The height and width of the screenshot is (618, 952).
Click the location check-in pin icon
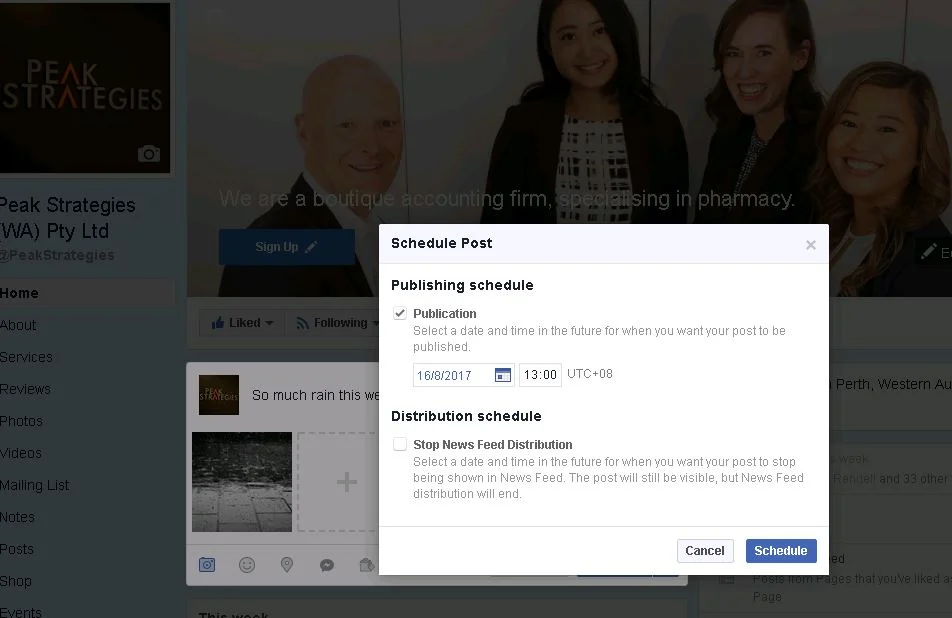point(287,565)
